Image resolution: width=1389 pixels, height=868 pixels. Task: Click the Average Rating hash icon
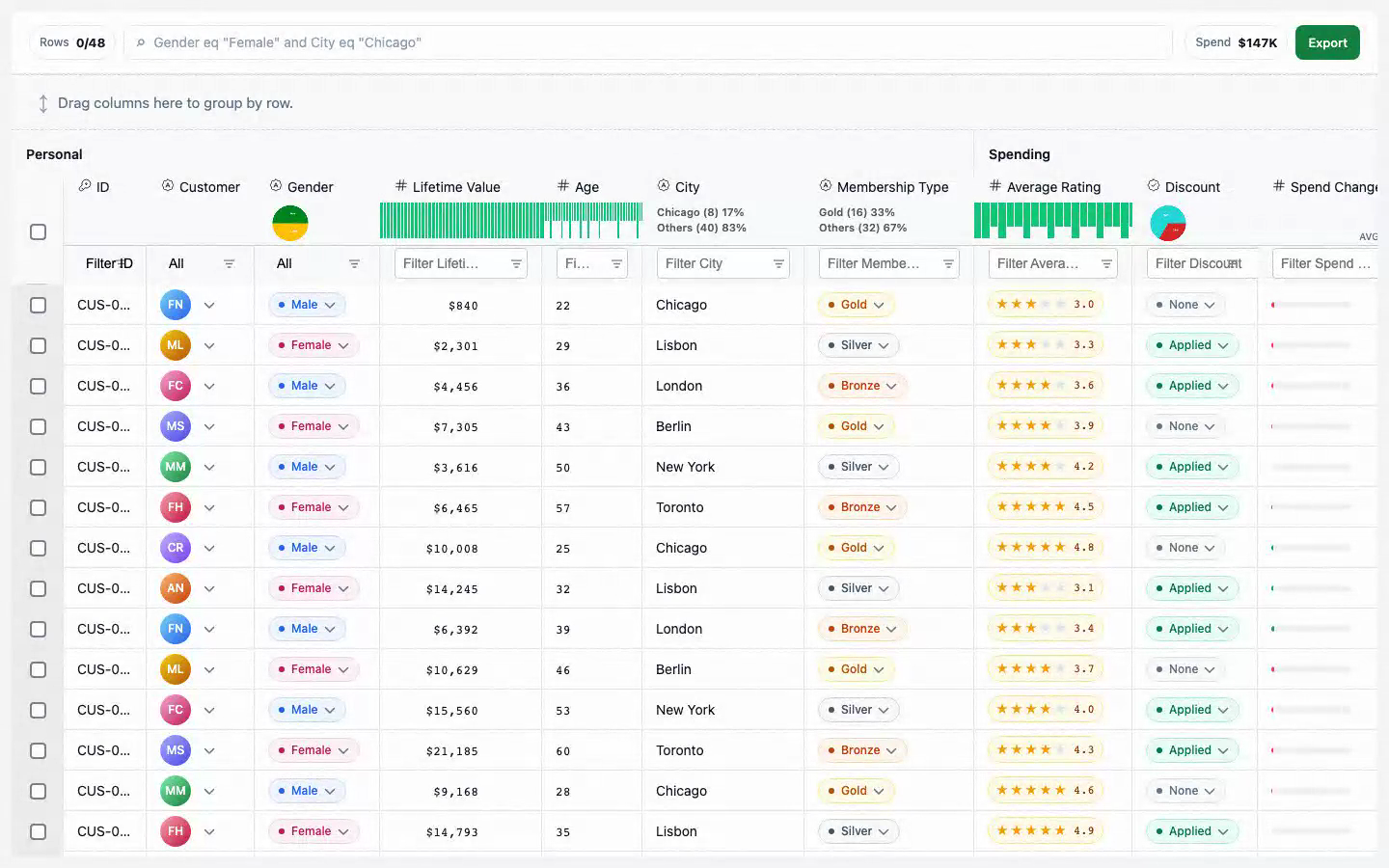click(995, 186)
